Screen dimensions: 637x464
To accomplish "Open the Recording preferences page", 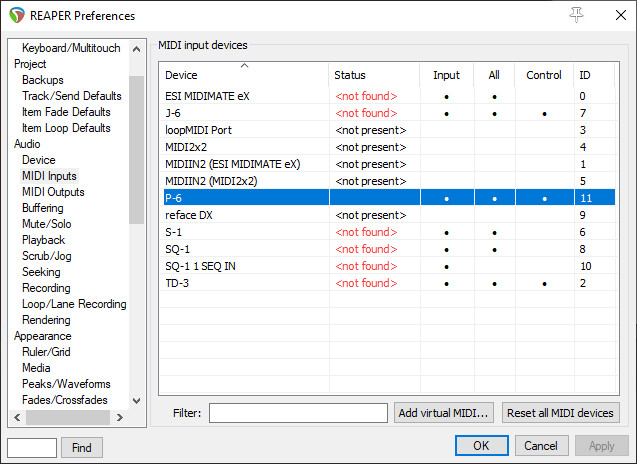I will tap(46, 288).
